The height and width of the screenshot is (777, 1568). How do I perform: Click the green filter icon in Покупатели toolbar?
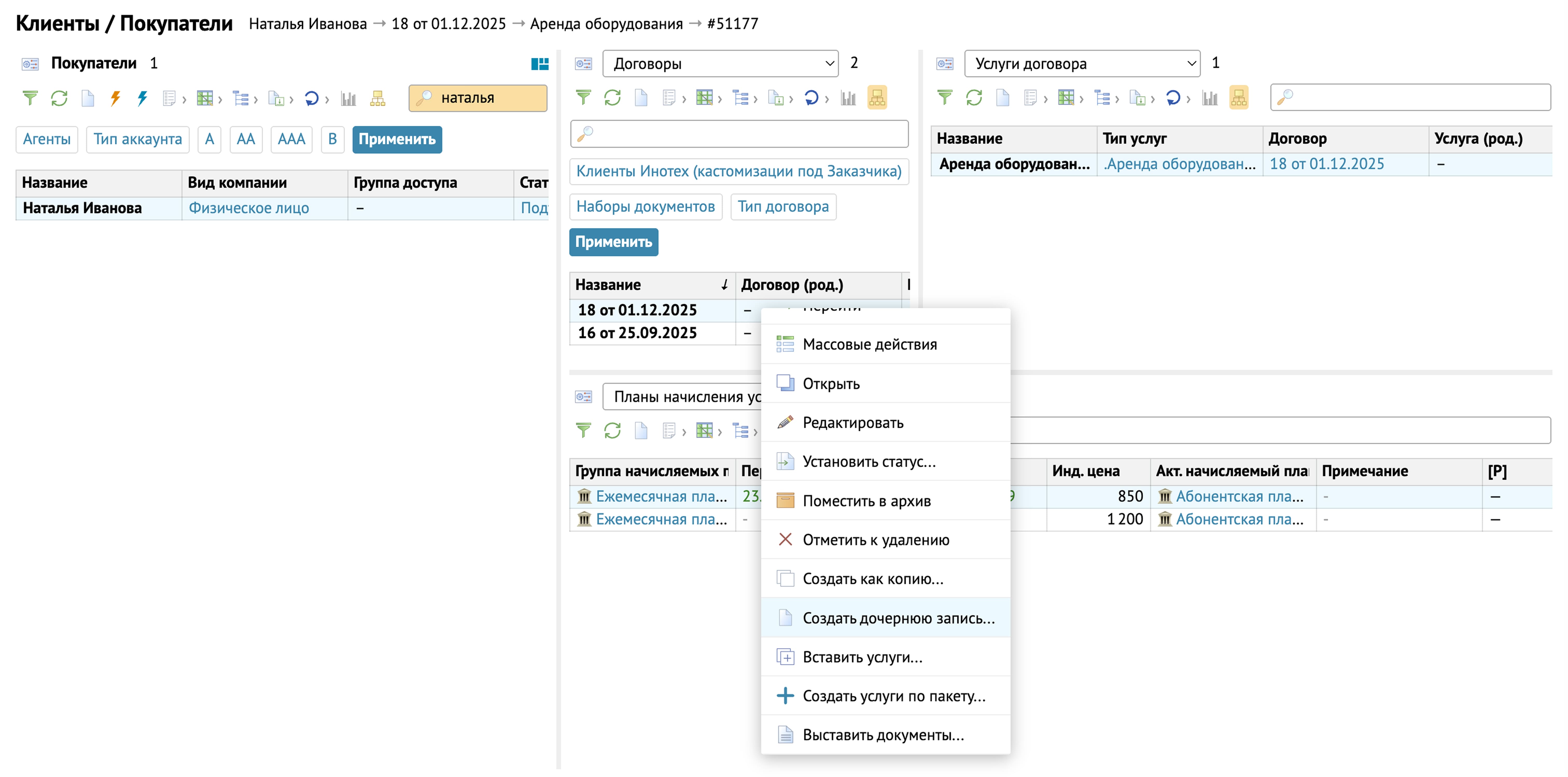click(29, 98)
